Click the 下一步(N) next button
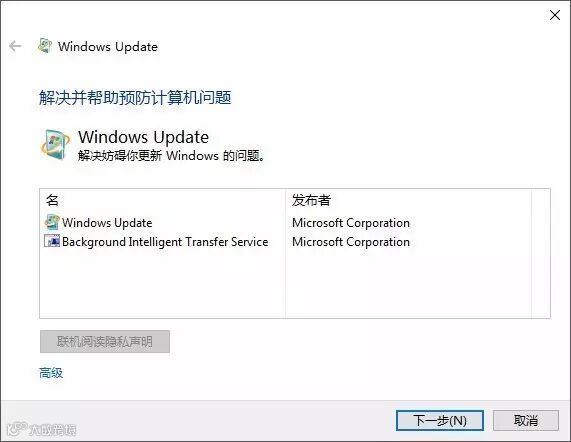571x442 pixels. [x=440, y=421]
